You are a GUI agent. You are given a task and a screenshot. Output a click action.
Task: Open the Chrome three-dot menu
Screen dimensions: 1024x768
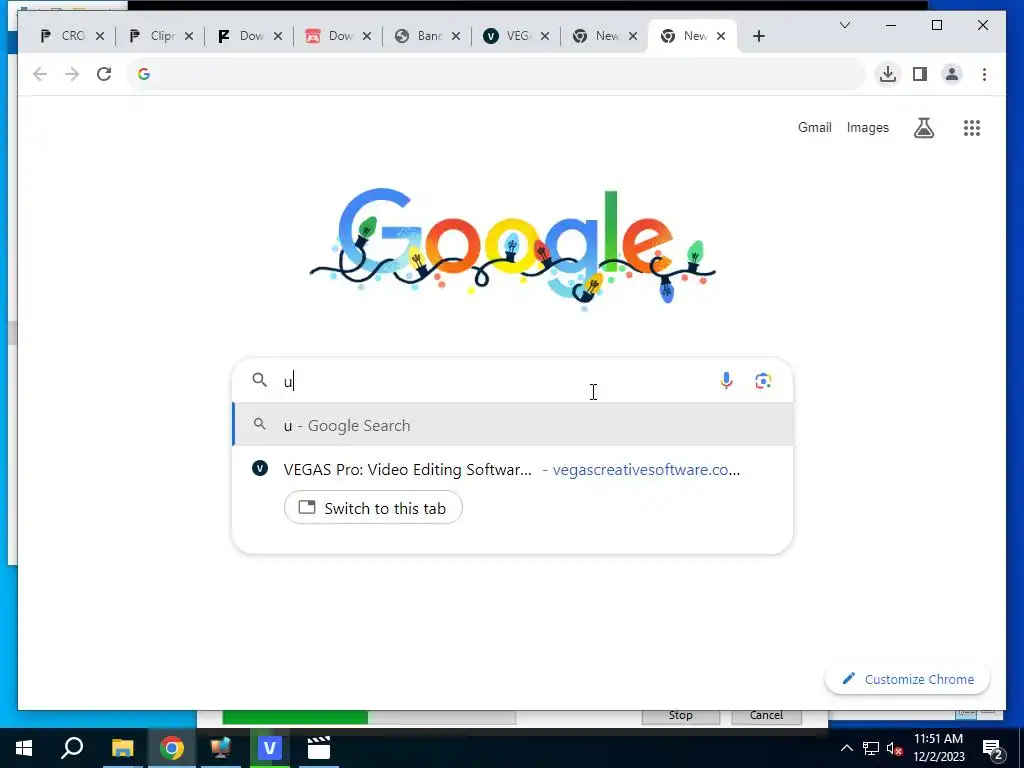(x=984, y=74)
